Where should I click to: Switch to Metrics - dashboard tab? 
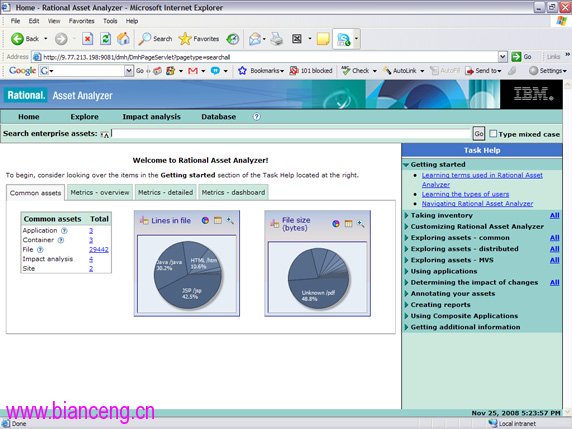tap(233, 193)
